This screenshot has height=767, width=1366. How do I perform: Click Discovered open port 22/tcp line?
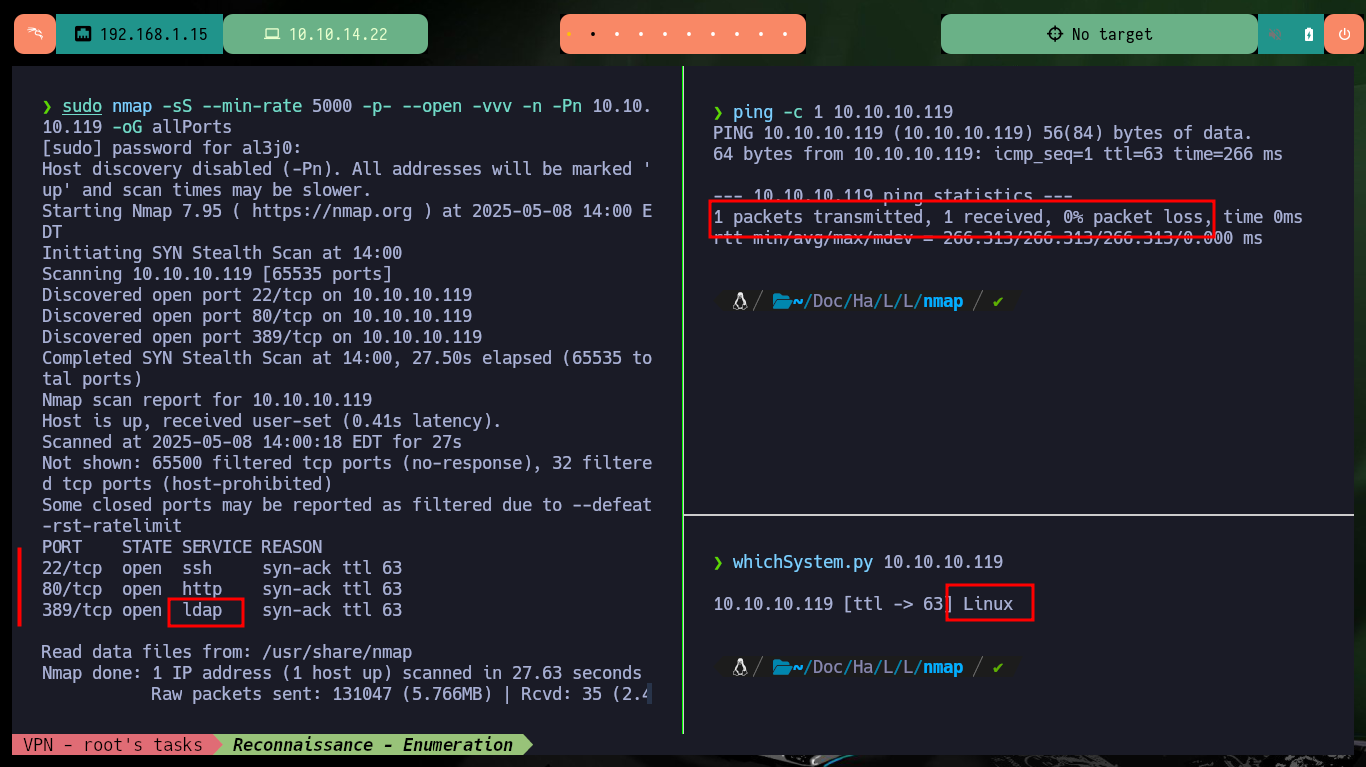257,295
